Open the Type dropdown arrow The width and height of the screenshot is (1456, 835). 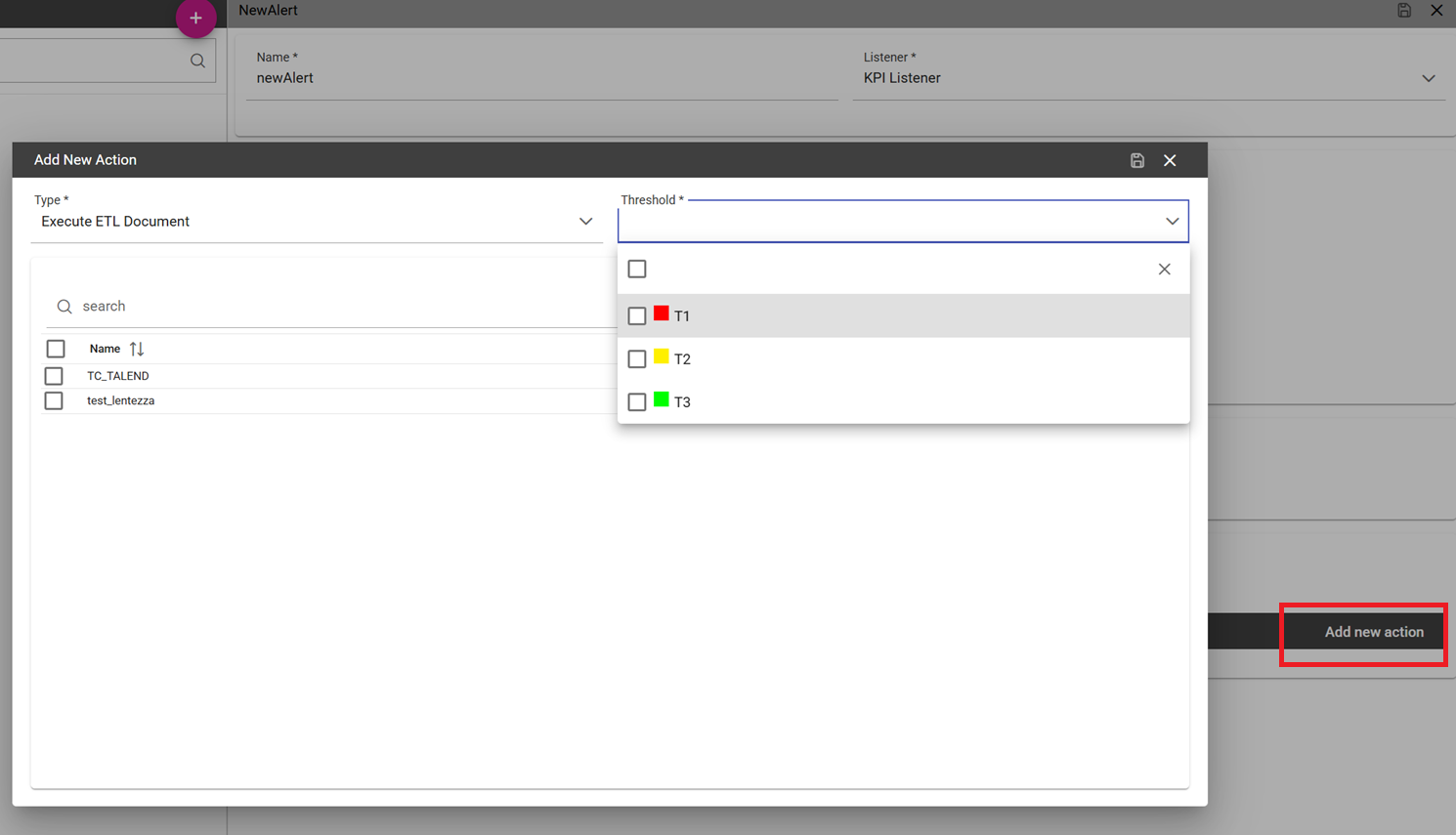click(585, 222)
